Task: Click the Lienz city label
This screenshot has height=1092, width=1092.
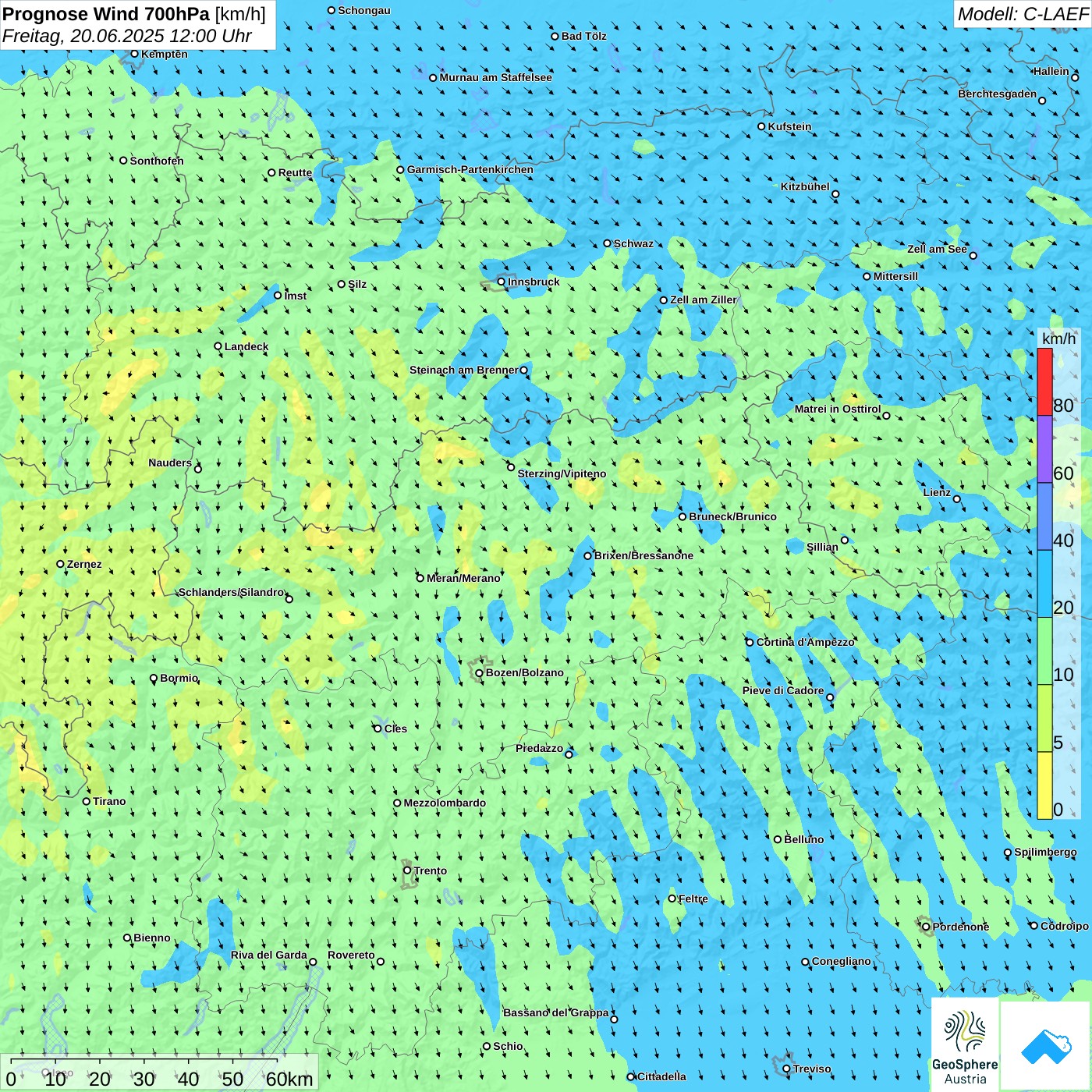Action: coord(937,492)
